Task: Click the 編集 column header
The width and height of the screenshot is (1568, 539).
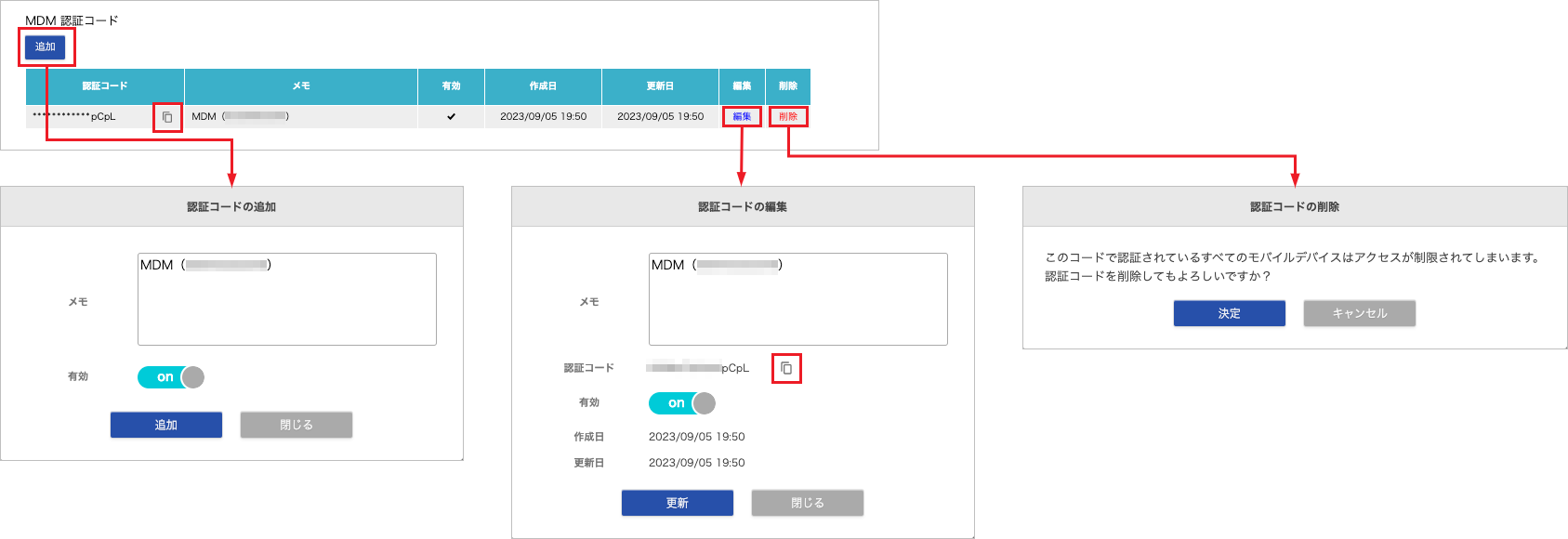Action: [x=742, y=86]
